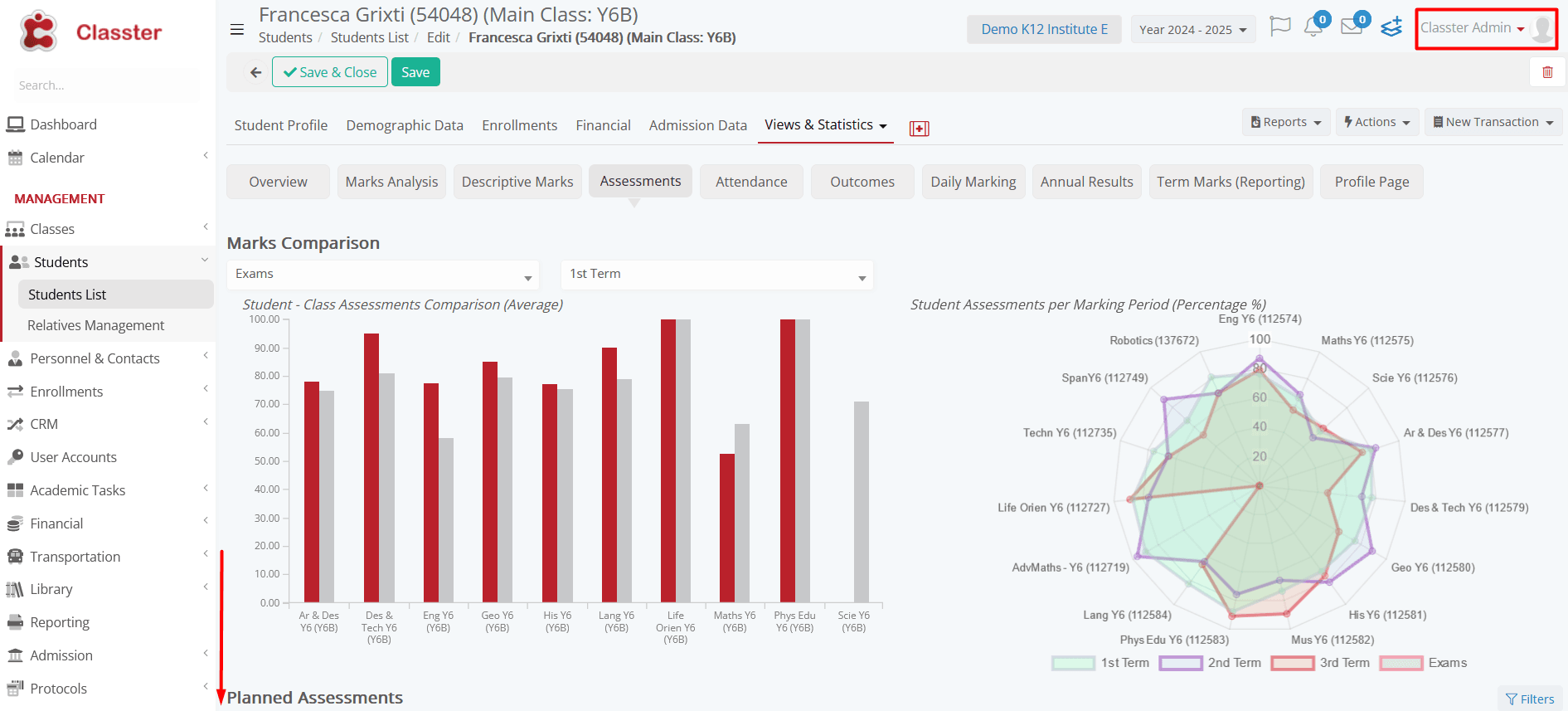Image resolution: width=1568 pixels, height=711 pixels.
Task: Select the Marks Analysis sub-tab
Action: click(x=391, y=182)
